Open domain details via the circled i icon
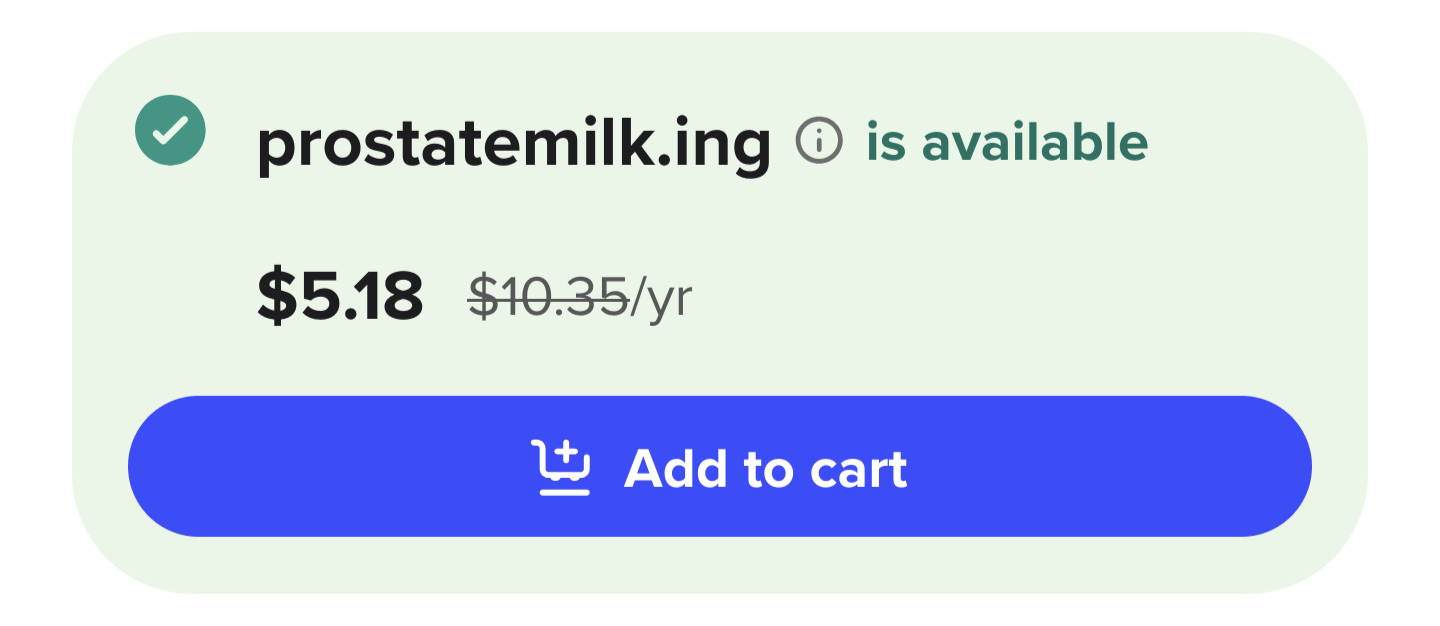Image resolution: width=1440 pixels, height=626 pixels. [x=819, y=139]
